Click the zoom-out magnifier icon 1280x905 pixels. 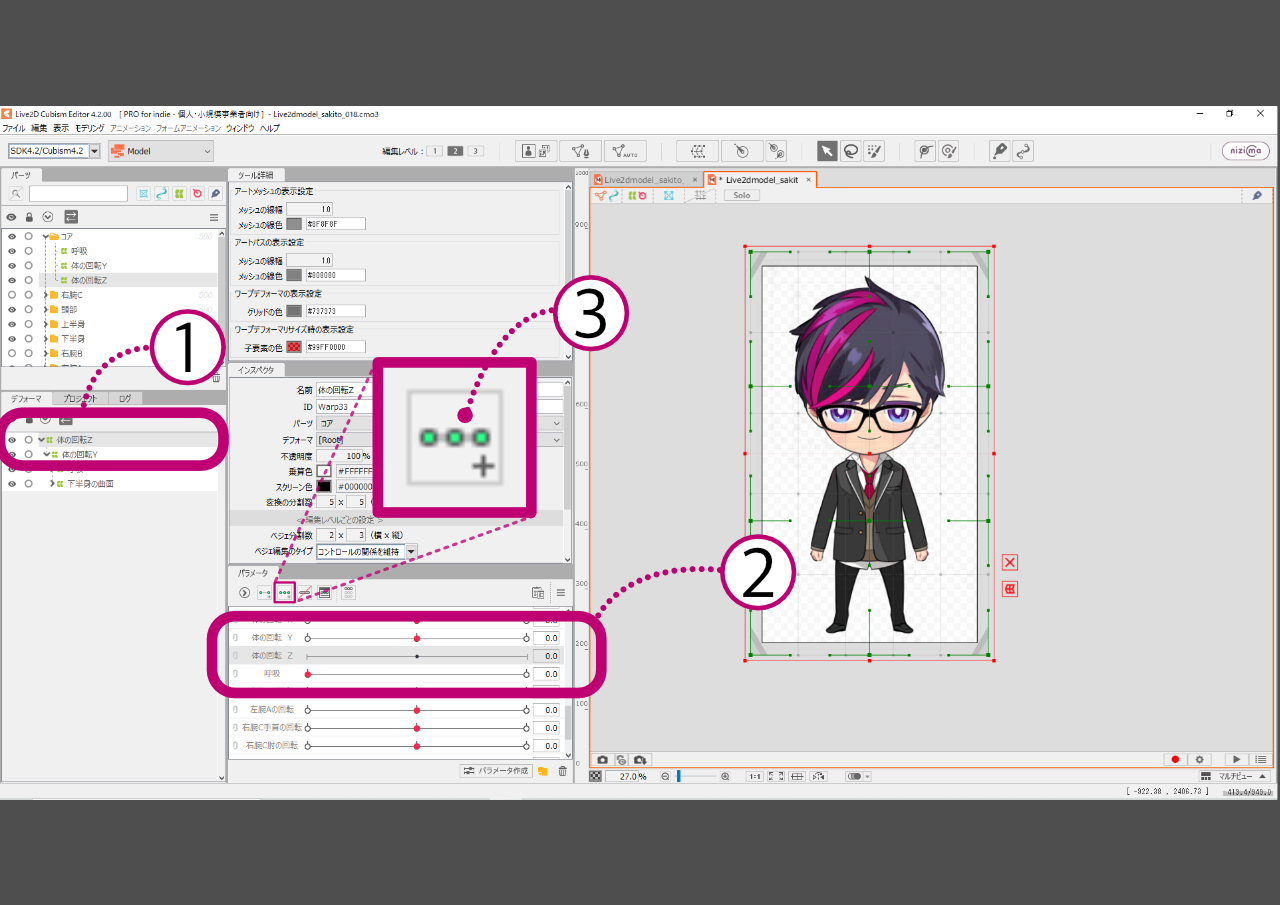[x=665, y=776]
